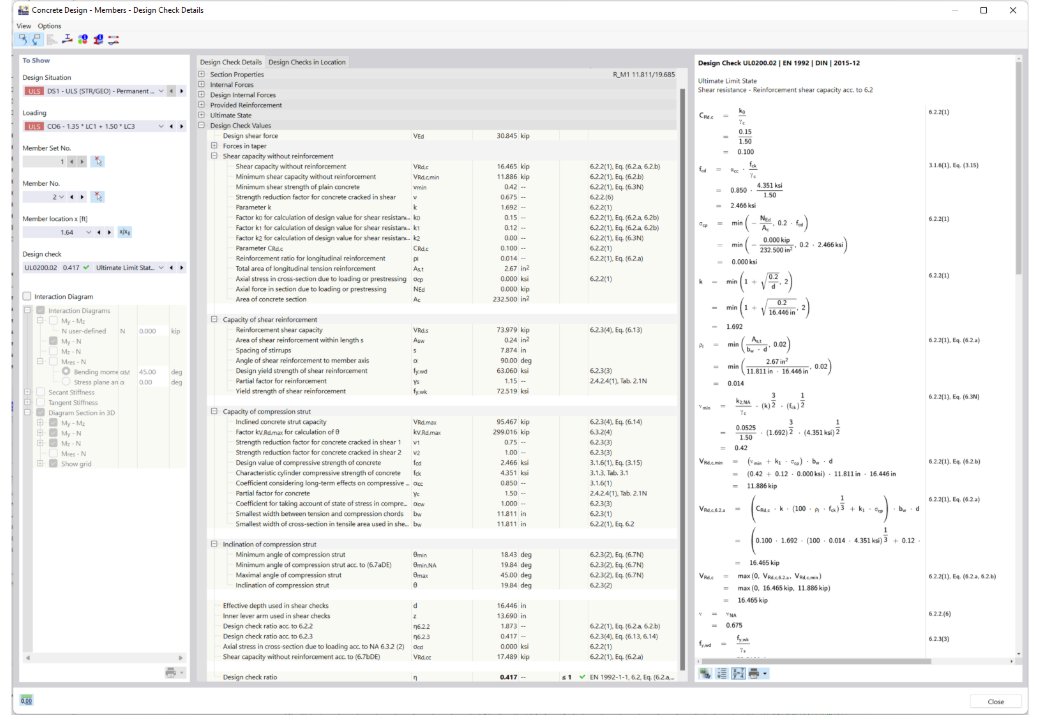Expand the Secant Stiffness tree node

pos(28,392)
